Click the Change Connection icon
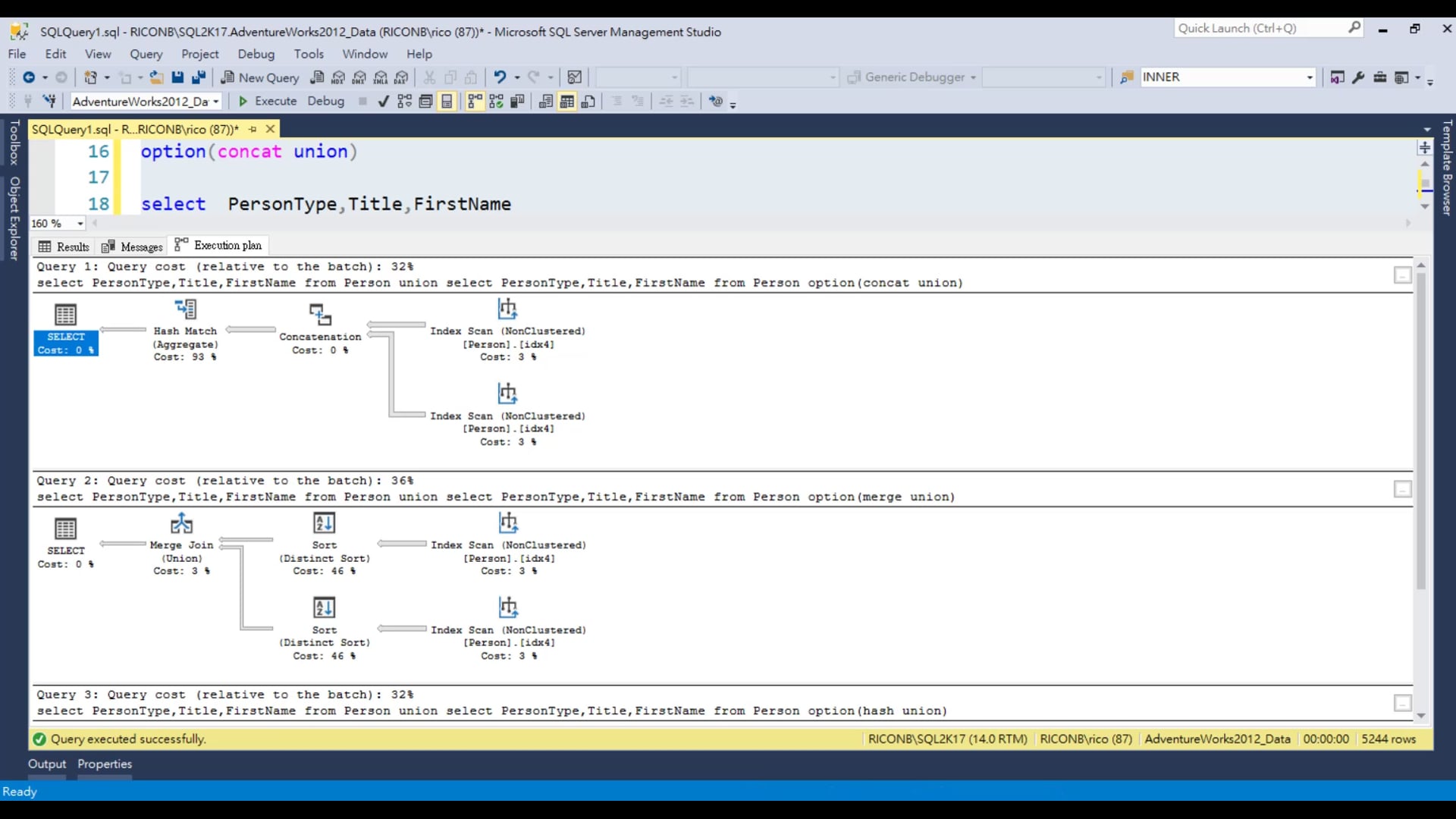 [49, 101]
